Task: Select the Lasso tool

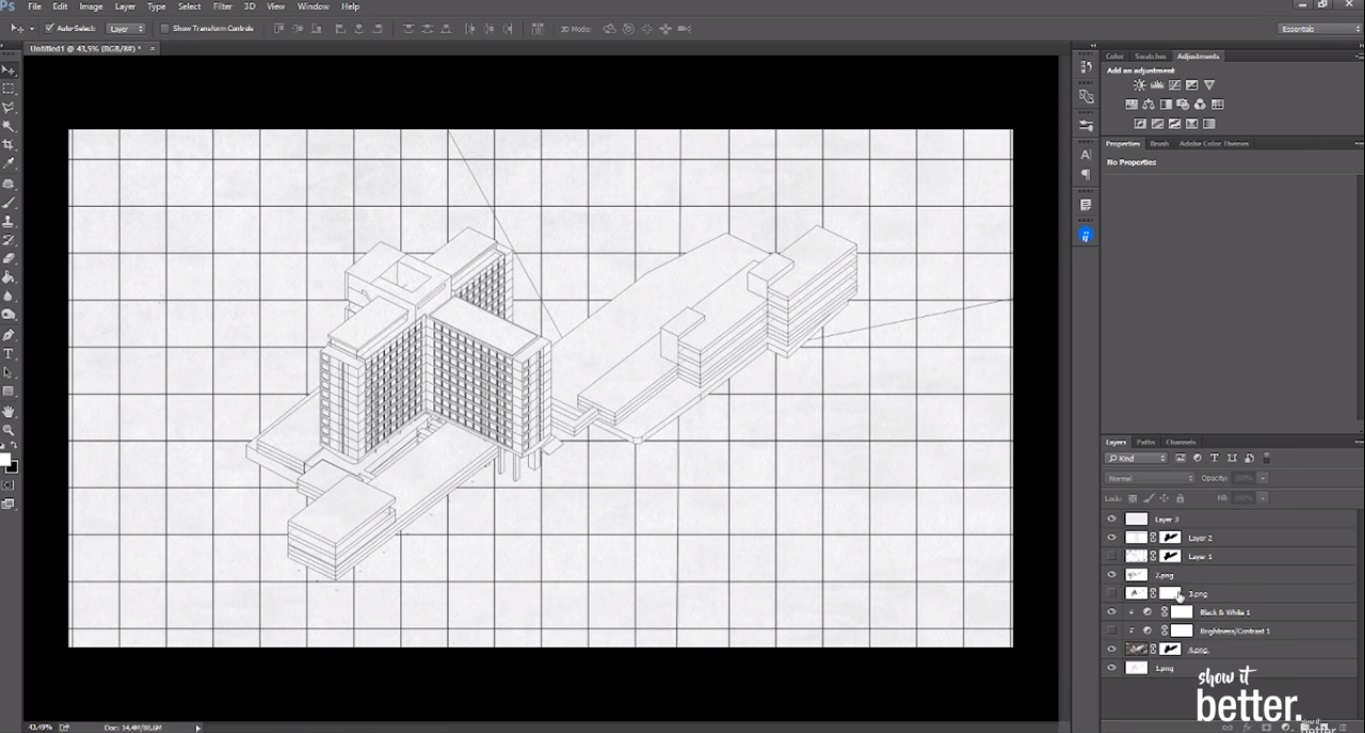Action: click(10, 107)
